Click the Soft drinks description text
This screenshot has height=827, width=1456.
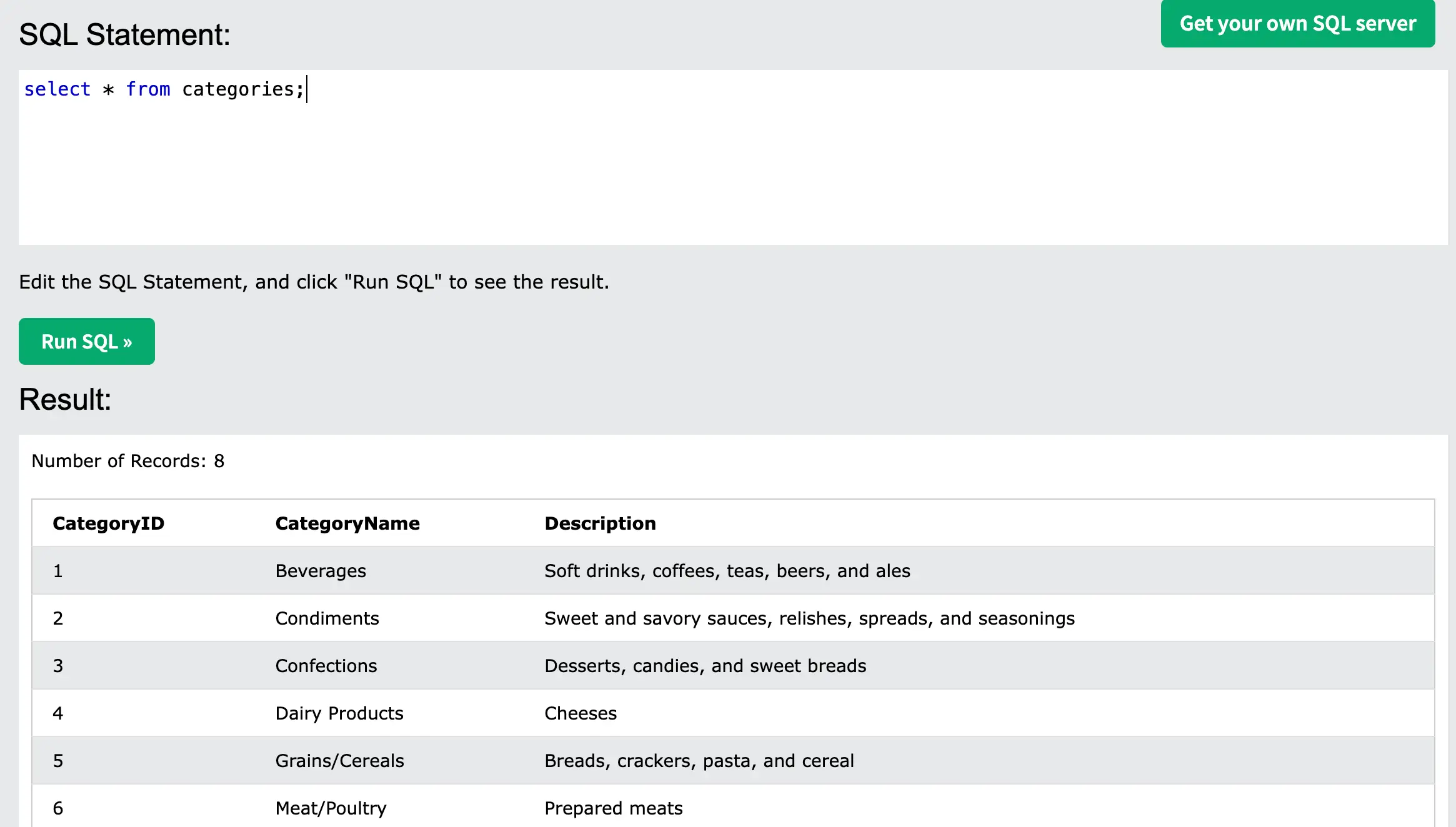pos(727,571)
